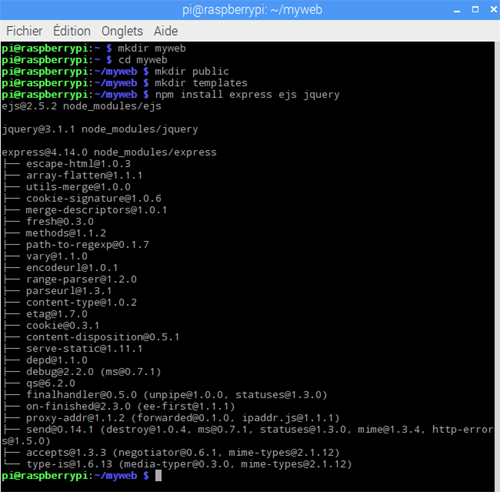Maximize the terminal window

pos(475,10)
